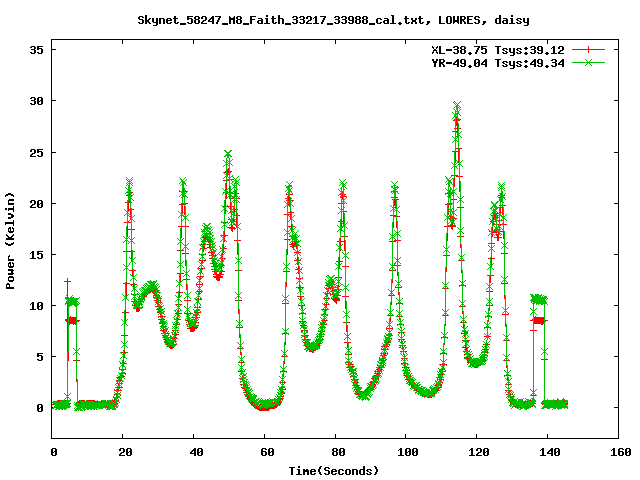Click x-axis tick label 20
640x480 pixels.
[125, 452]
